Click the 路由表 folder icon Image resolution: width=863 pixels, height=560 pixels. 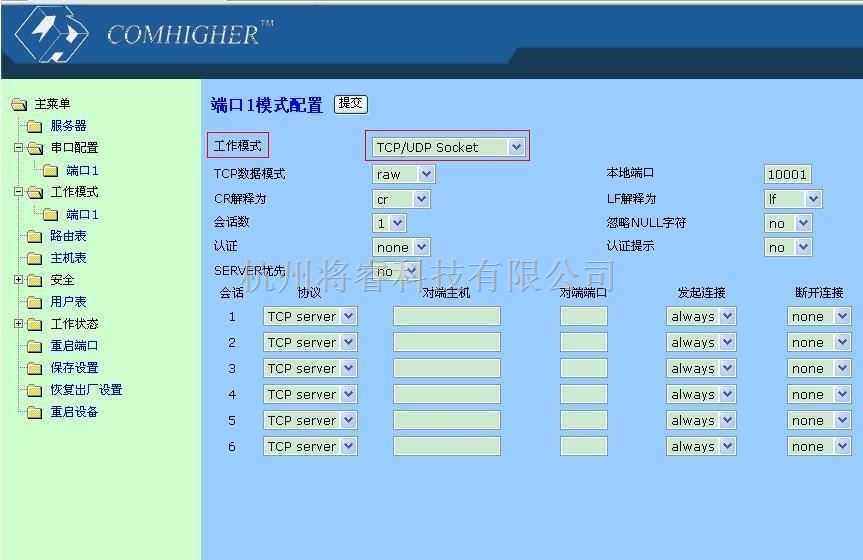35,236
